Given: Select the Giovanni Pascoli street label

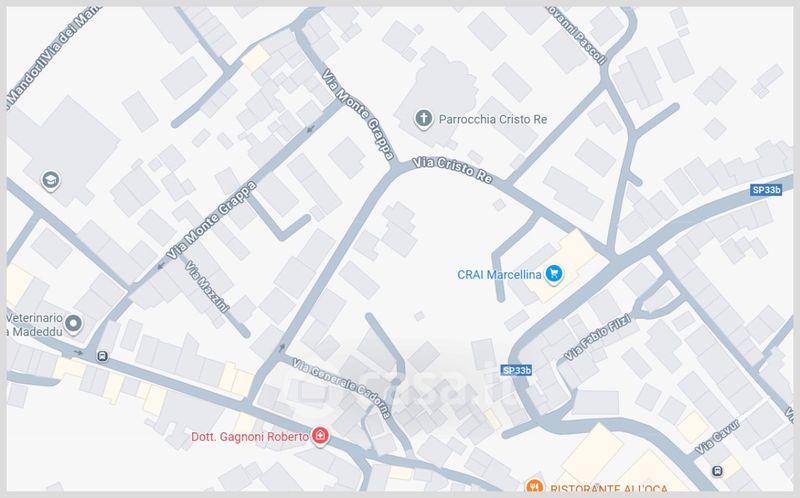Looking at the screenshot, I should pyautogui.click(x=577, y=35).
